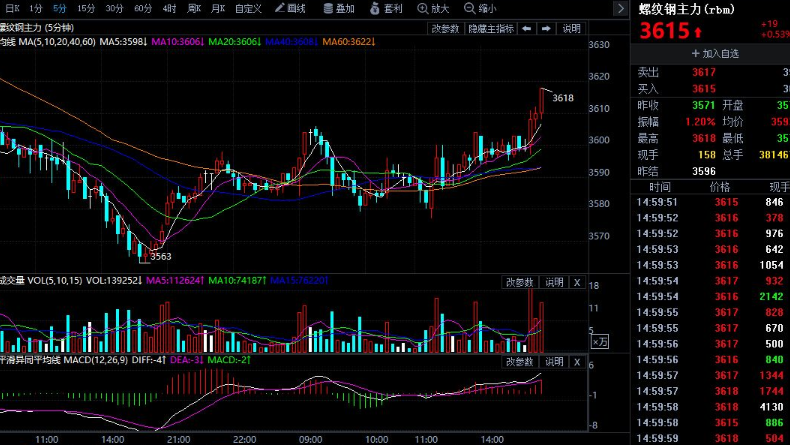Click the 昨收 value 3571

pyautogui.click(x=703, y=105)
